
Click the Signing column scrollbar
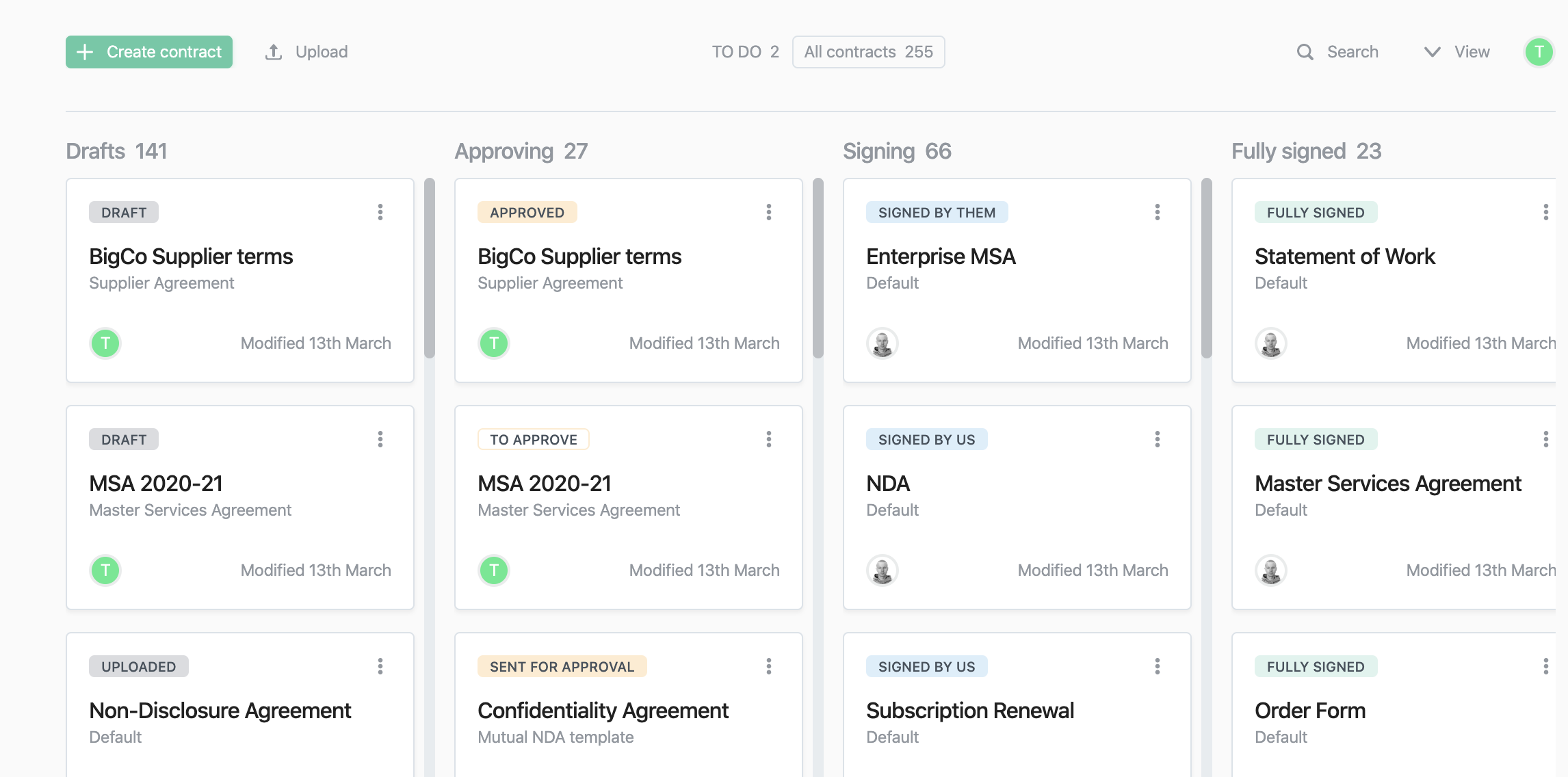(1207, 268)
